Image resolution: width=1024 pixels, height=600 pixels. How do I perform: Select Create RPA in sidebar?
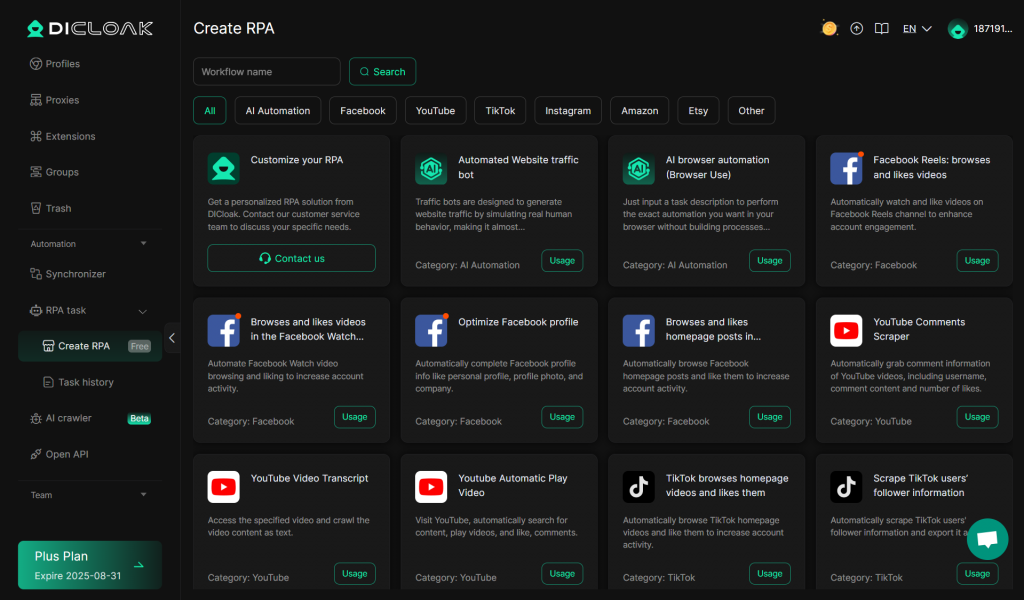coord(90,346)
